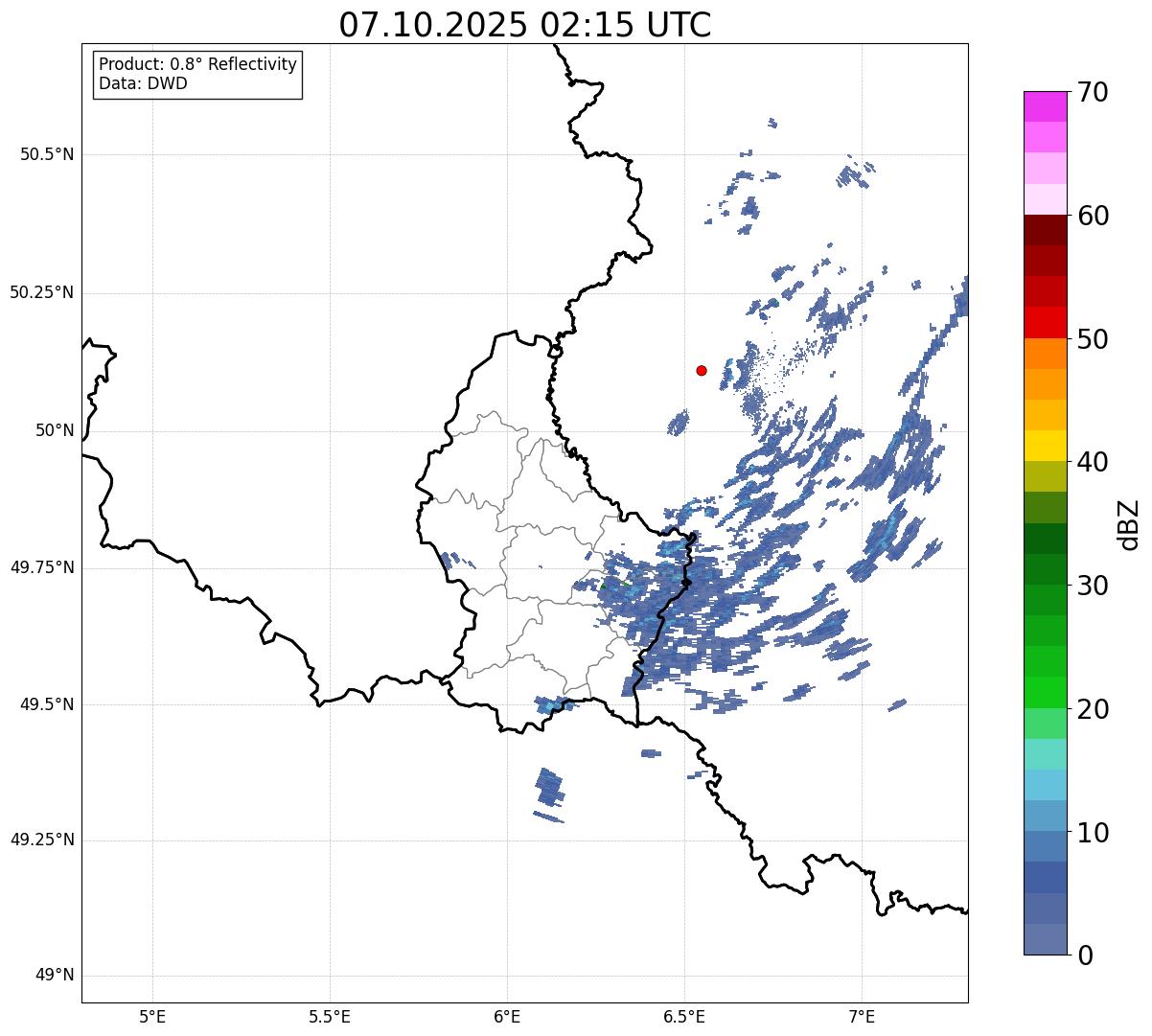Pick the bright green swatch above 20

click(x=1046, y=692)
